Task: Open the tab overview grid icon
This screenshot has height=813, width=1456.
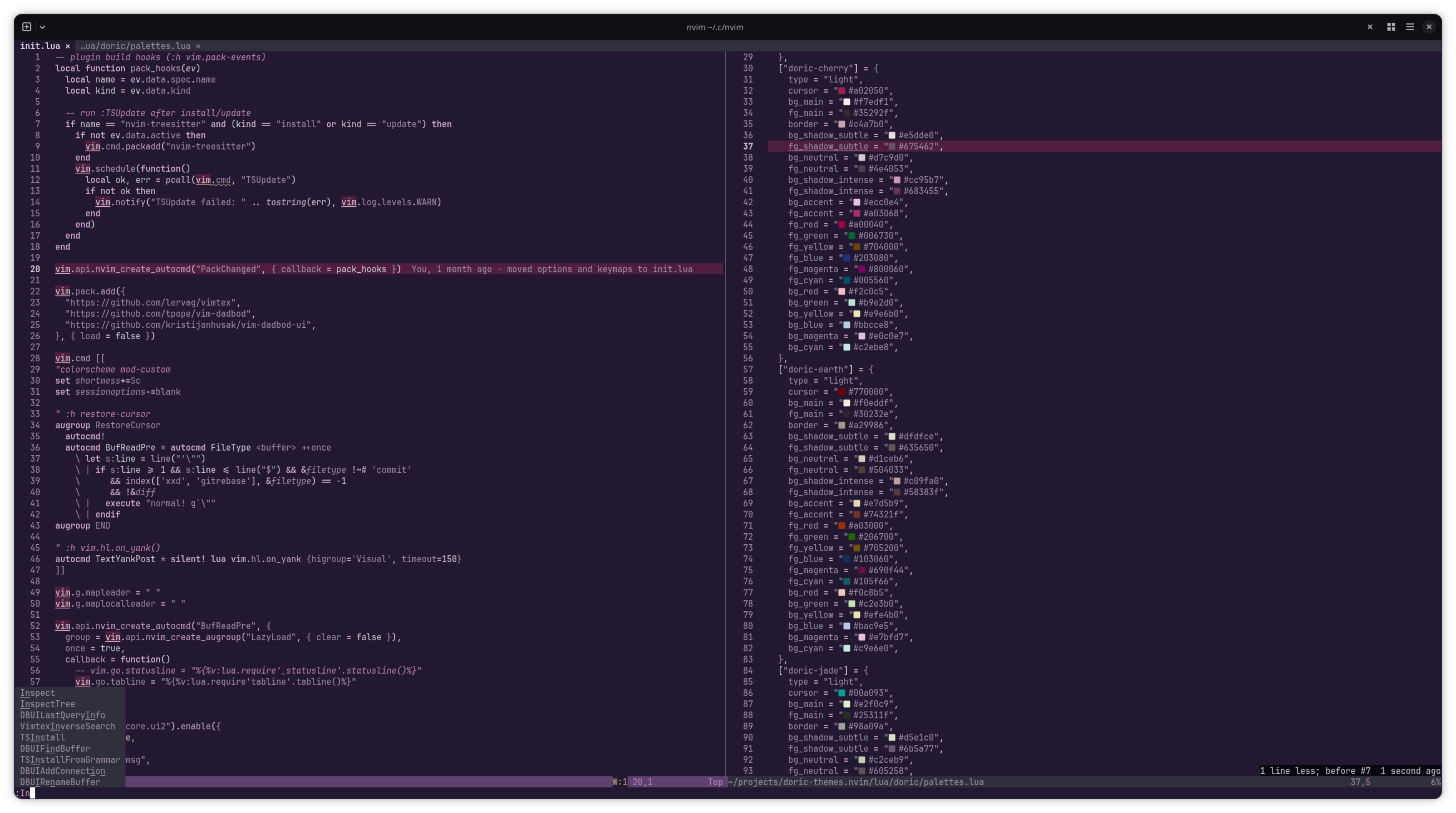Action: click(x=1391, y=26)
